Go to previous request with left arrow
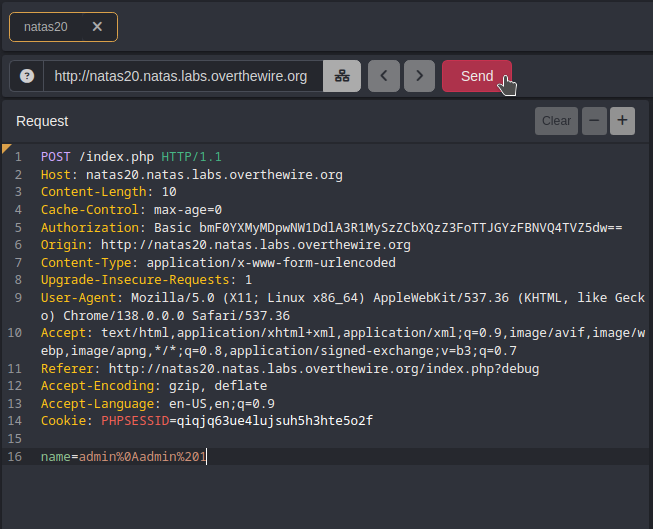This screenshot has width=653, height=529. (384, 76)
